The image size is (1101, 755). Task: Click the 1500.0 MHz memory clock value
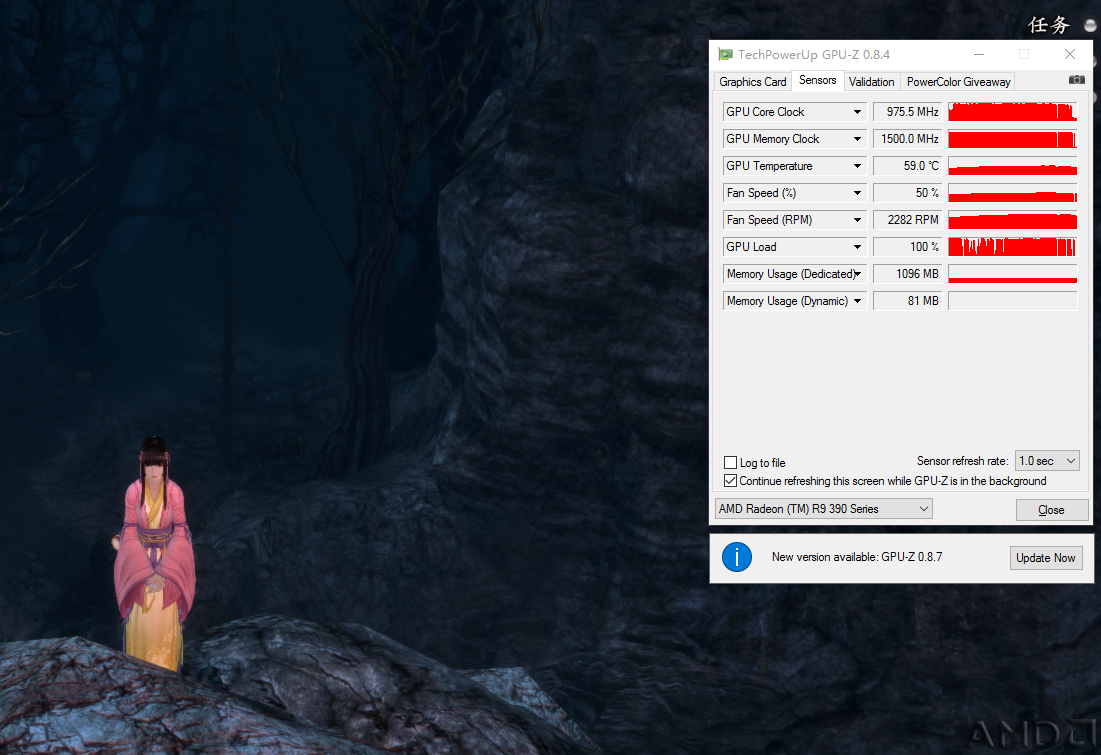click(907, 139)
